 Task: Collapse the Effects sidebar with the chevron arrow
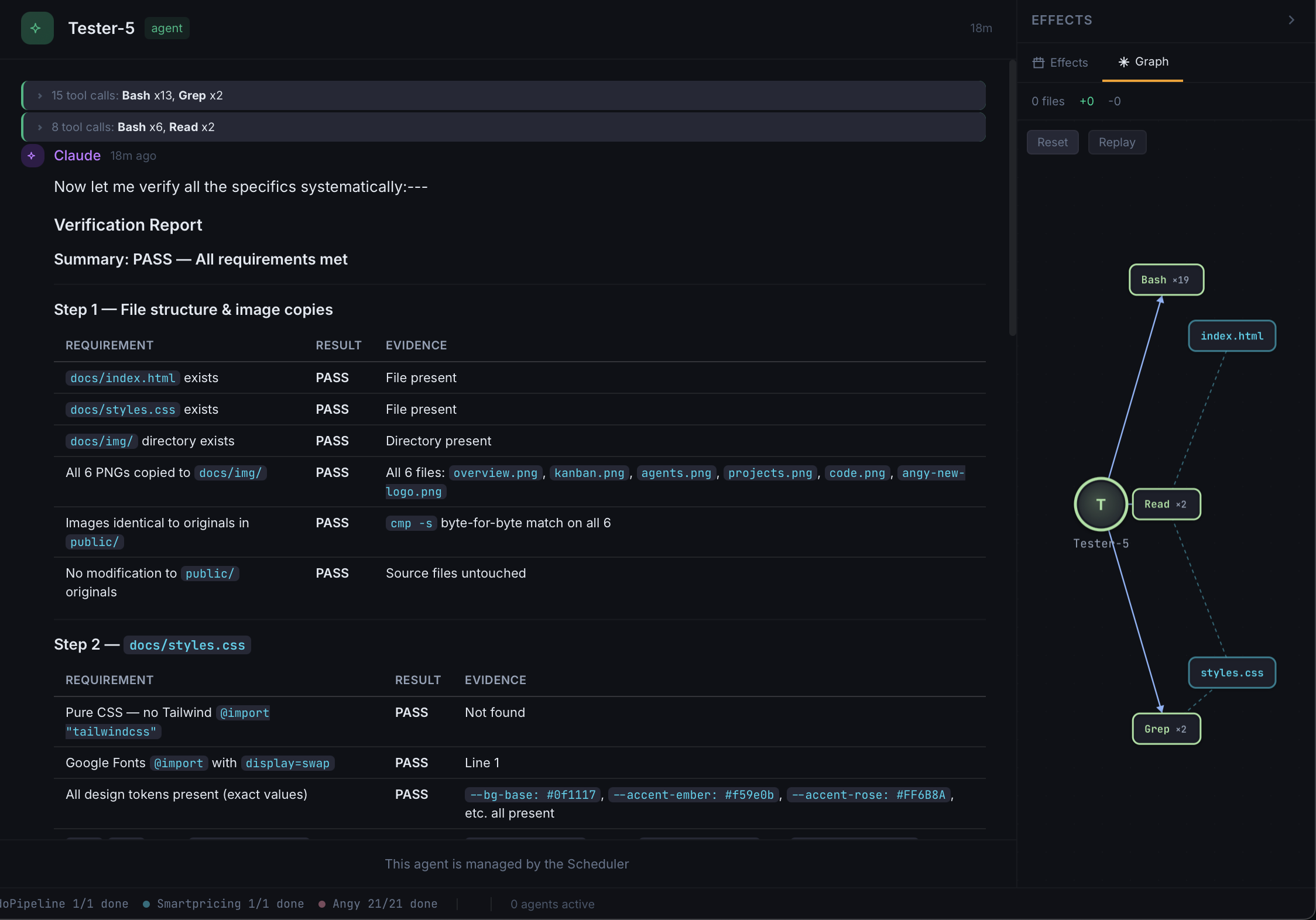[x=1291, y=20]
